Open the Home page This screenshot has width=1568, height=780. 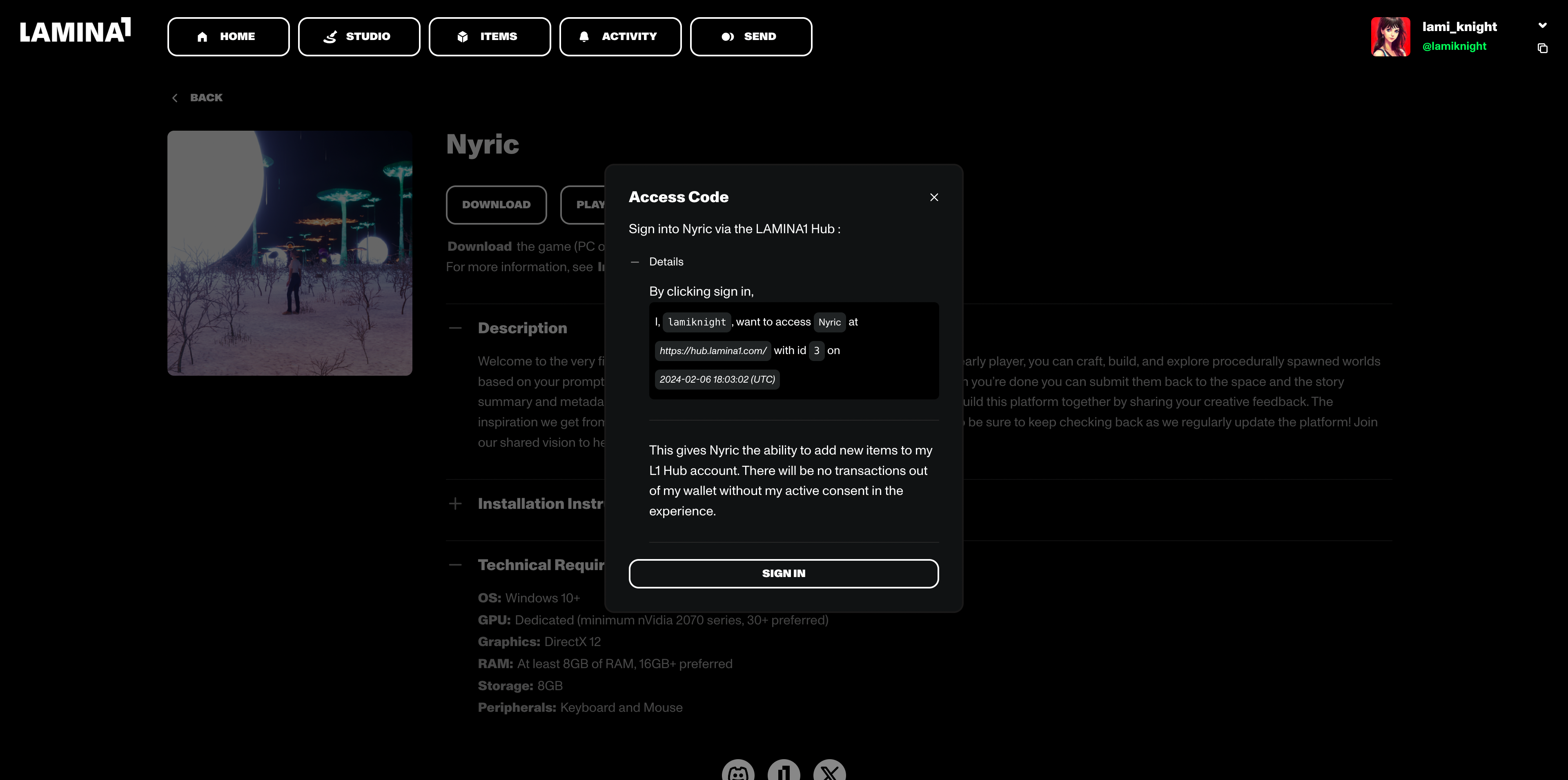[228, 36]
